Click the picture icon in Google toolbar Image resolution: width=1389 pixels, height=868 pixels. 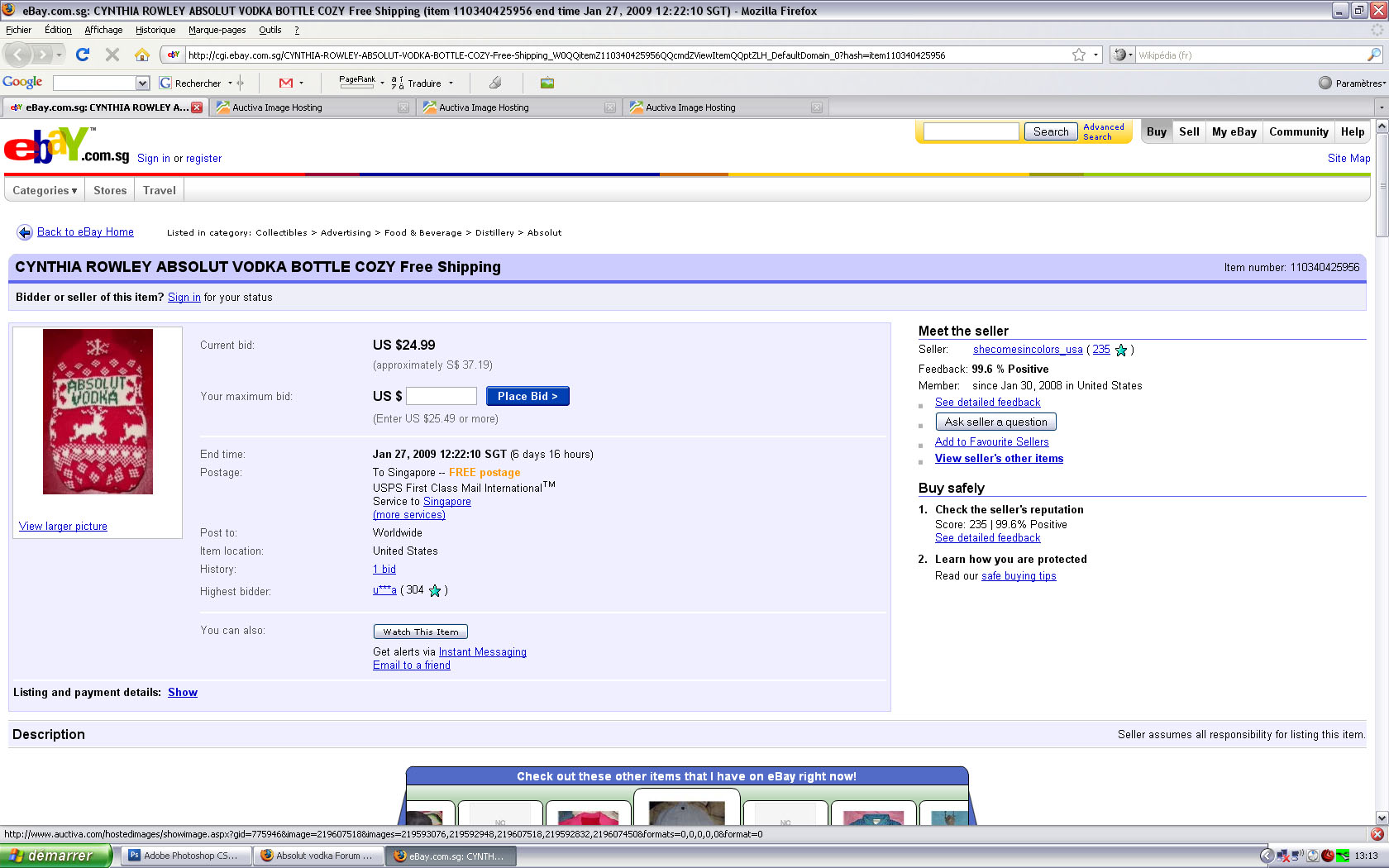click(547, 83)
